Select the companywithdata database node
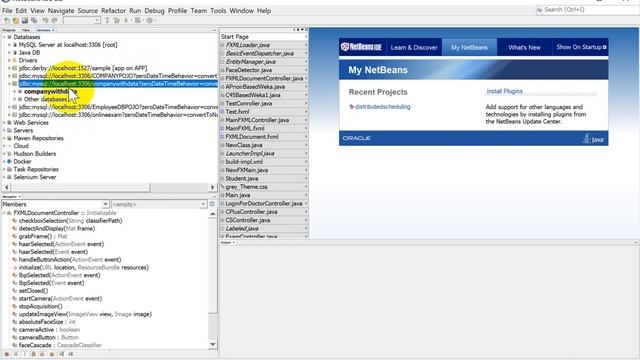 click(x=50, y=91)
